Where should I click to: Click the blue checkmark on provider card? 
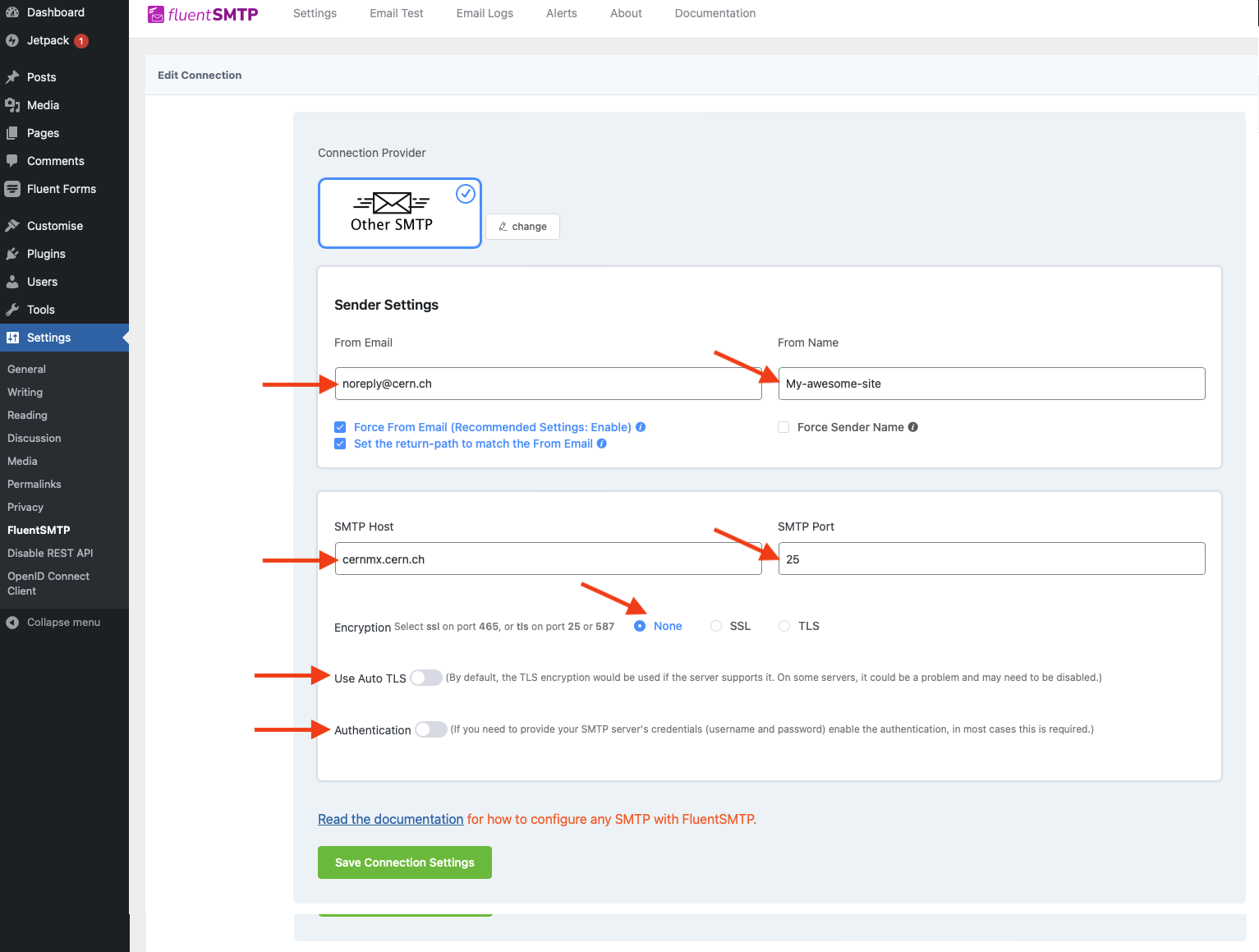[466, 194]
